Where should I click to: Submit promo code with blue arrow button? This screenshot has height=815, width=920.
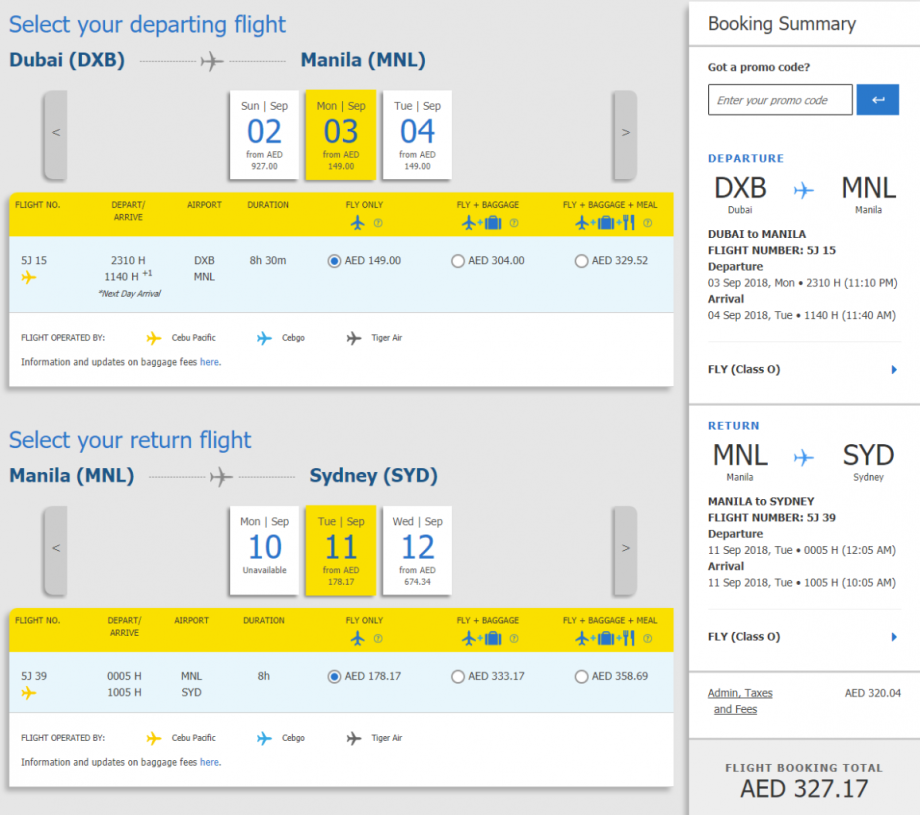pos(878,100)
